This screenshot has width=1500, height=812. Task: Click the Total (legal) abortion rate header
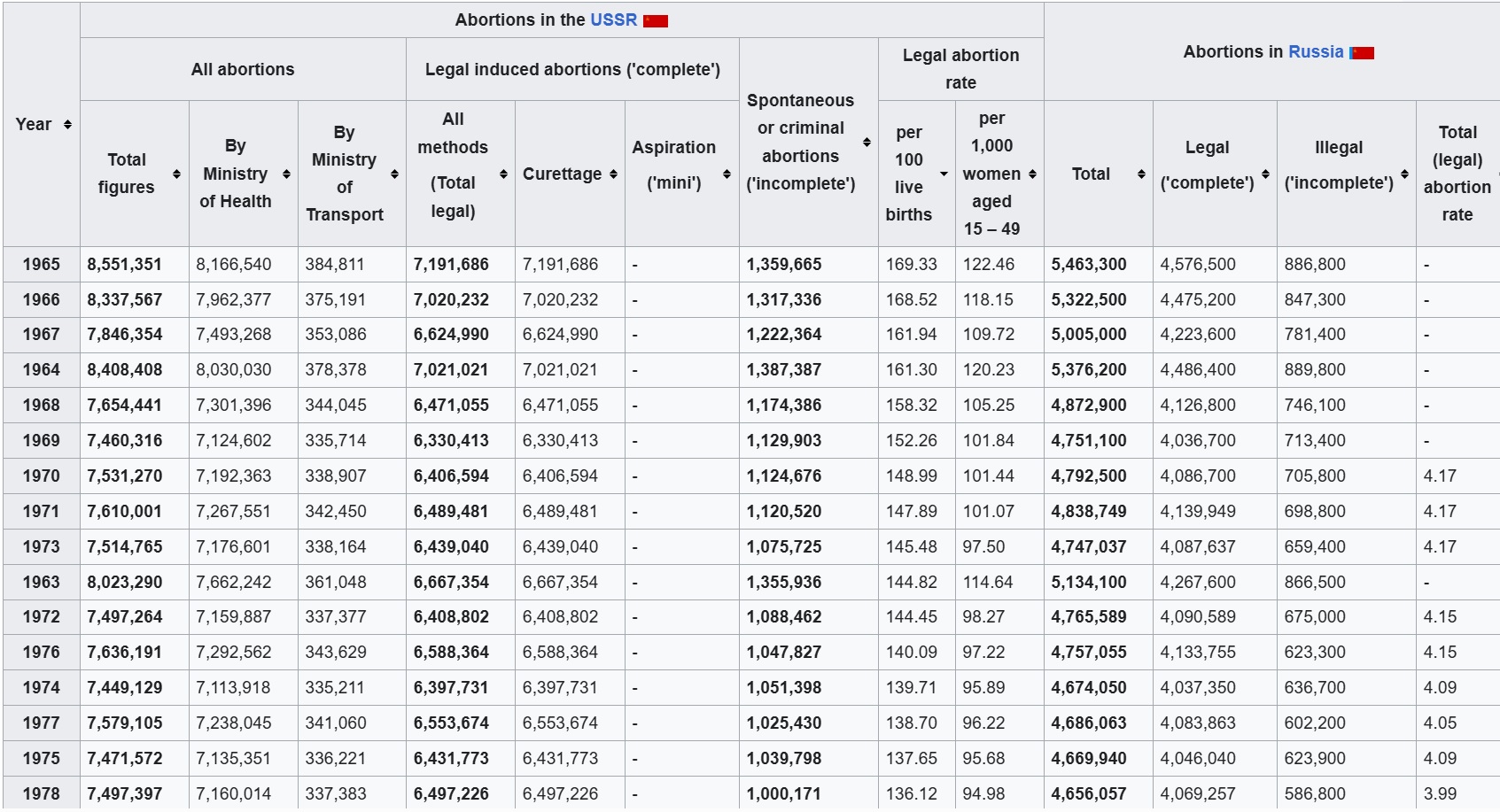(1457, 173)
